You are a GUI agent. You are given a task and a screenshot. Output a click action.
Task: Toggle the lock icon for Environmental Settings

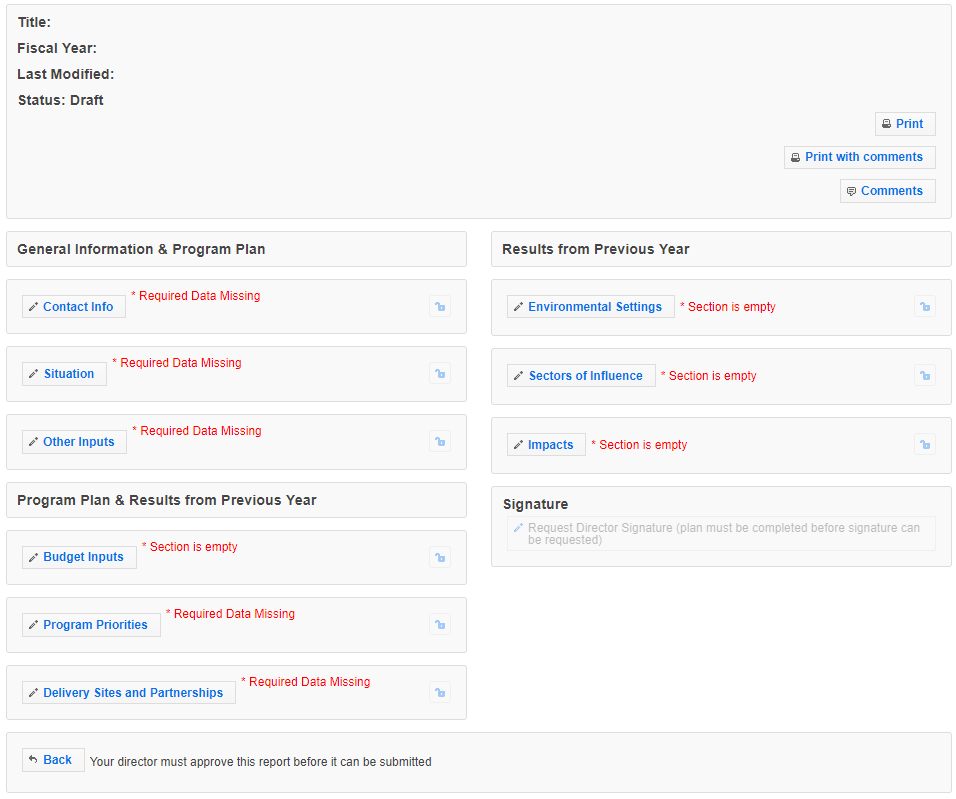coord(925,307)
